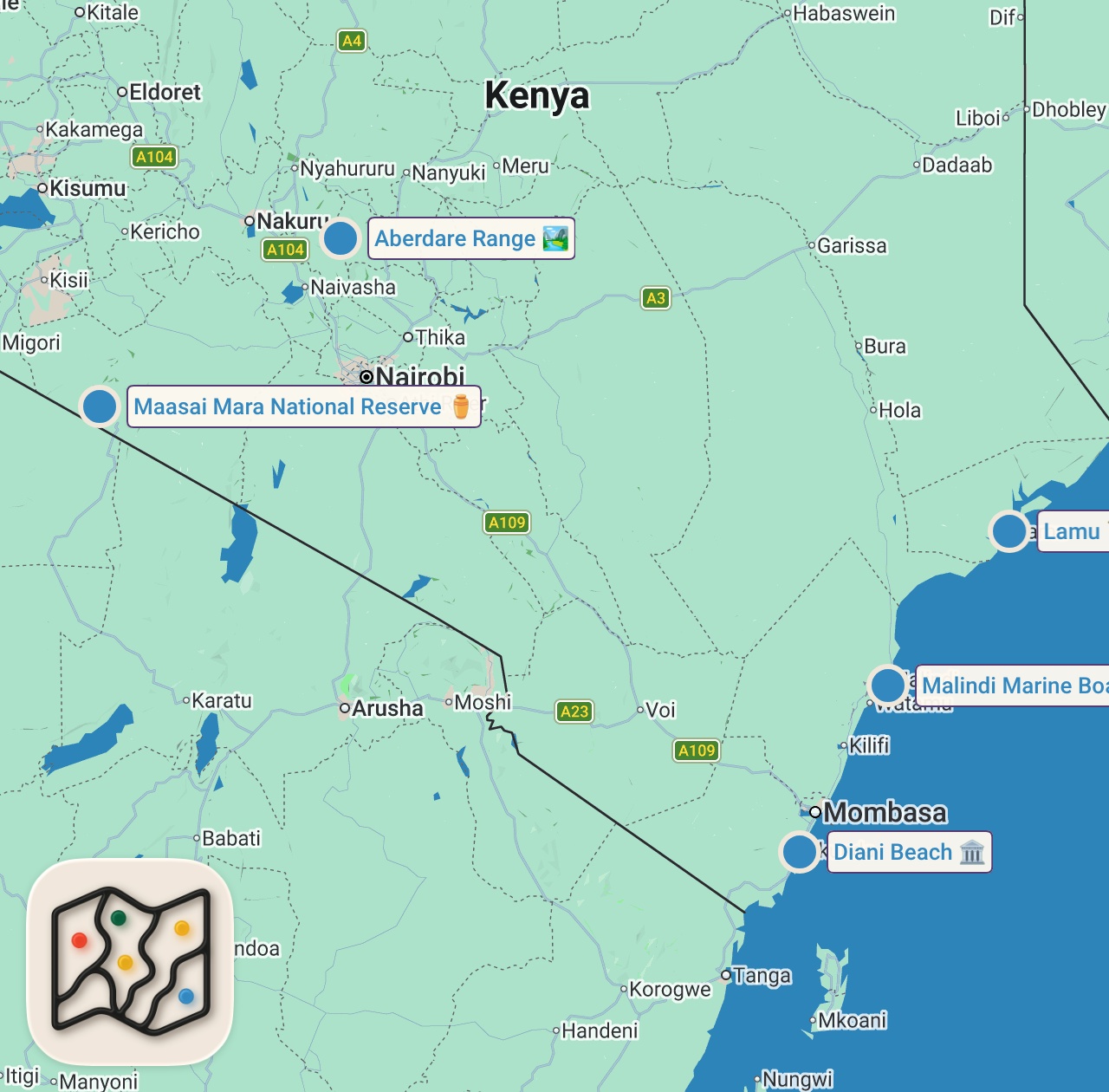Click the A104 shield near Kakamega
Screen dimensions: 1109x1092
pos(155,157)
